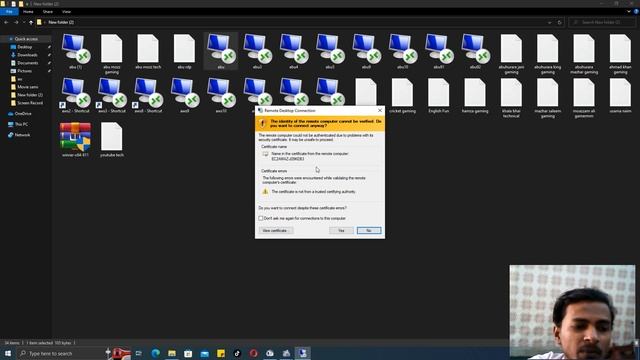Decline the connection with the No button
The image size is (640, 360).
[x=369, y=231]
